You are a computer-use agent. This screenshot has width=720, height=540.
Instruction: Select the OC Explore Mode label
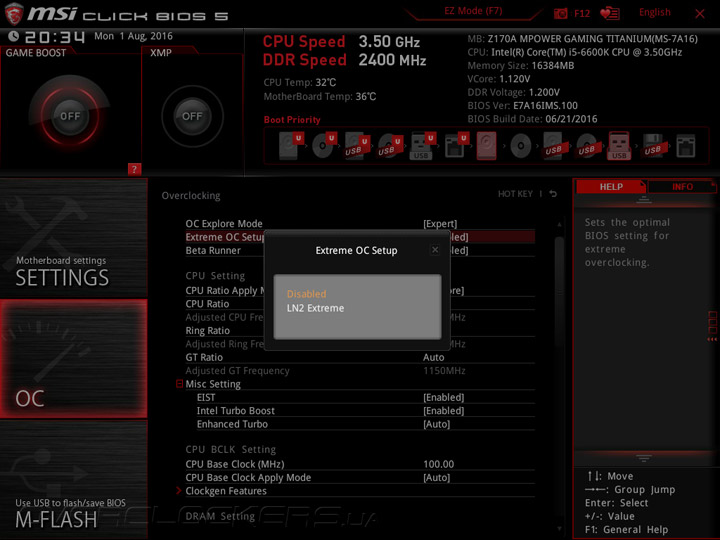pyautogui.click(x=224, y=224)
